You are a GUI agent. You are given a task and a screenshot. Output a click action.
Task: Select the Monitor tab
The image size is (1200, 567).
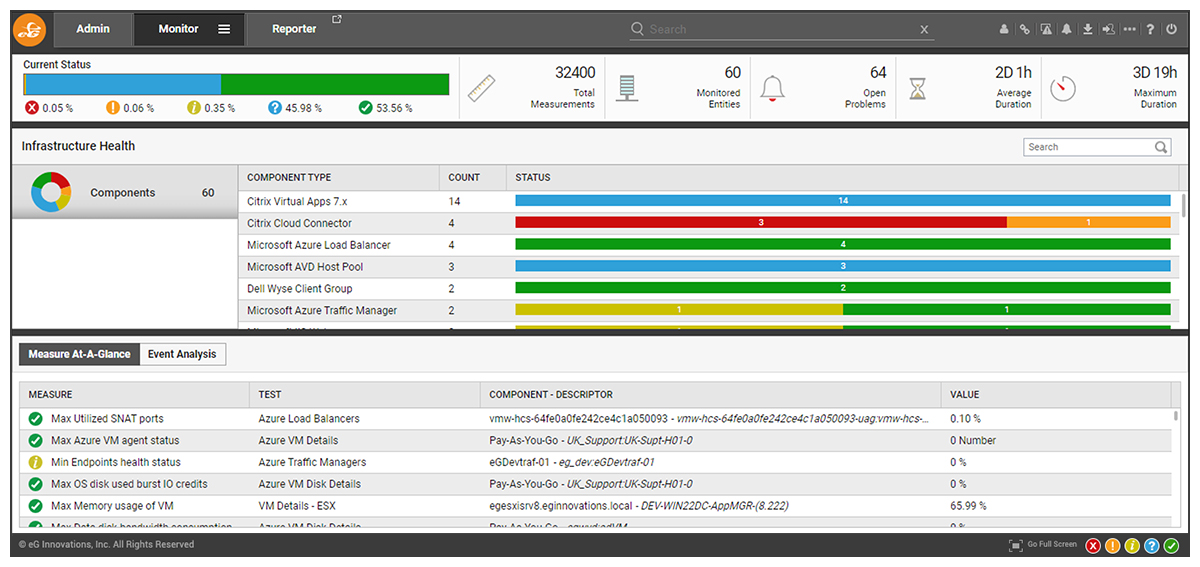[x=178, y=29]
